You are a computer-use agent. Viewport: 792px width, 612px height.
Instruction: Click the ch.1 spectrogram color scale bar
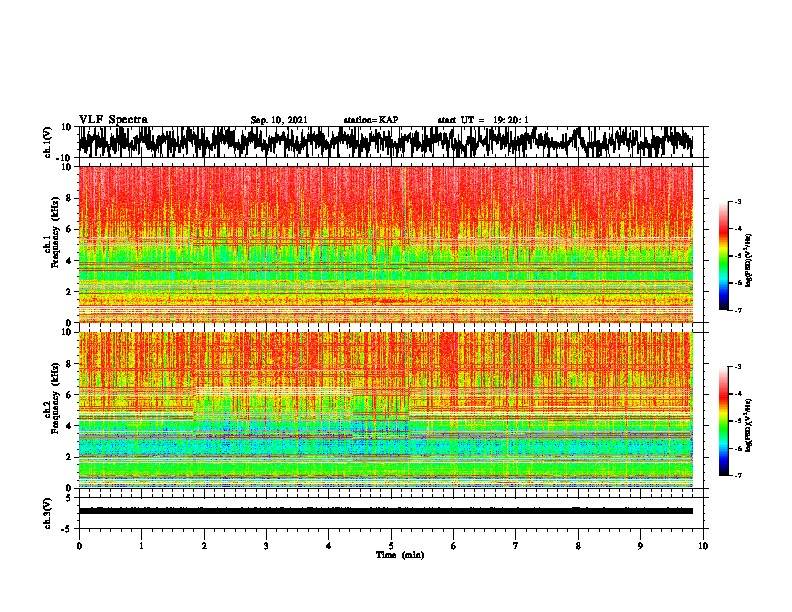pos(724,256)
